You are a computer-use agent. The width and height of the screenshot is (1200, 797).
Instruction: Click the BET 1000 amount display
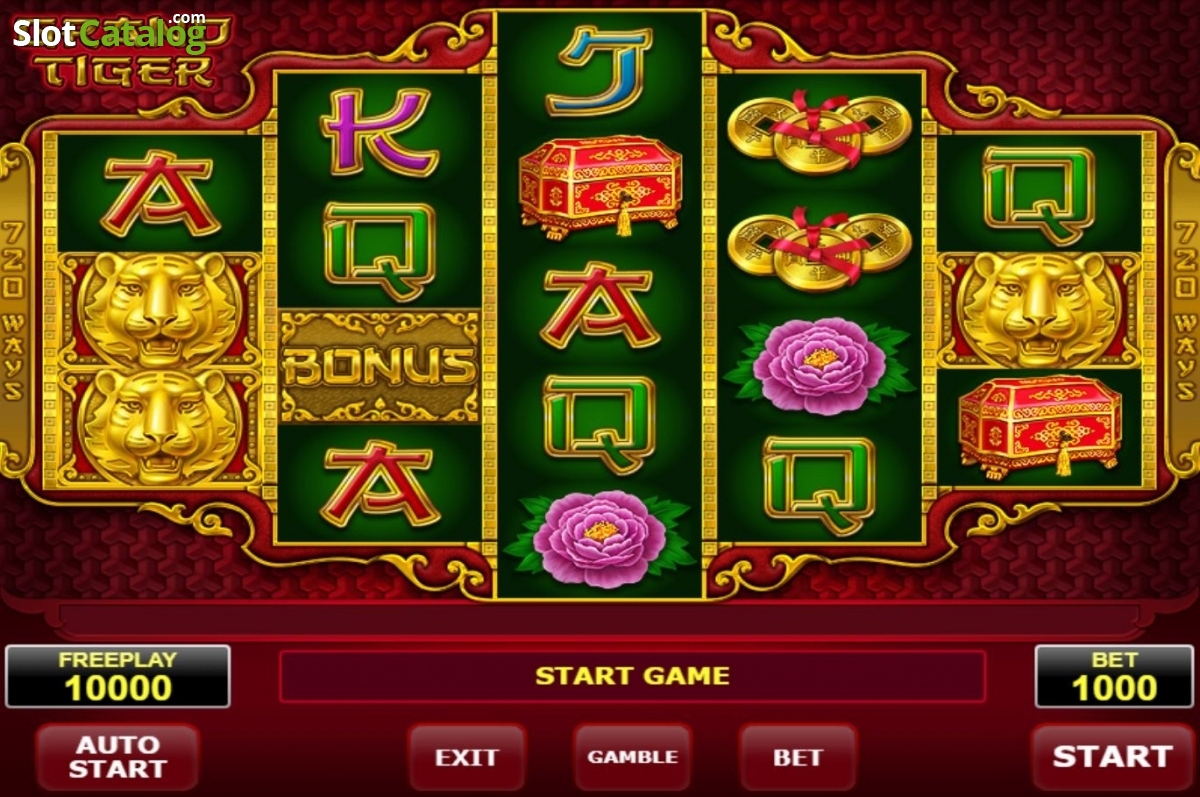[1114, 677]
